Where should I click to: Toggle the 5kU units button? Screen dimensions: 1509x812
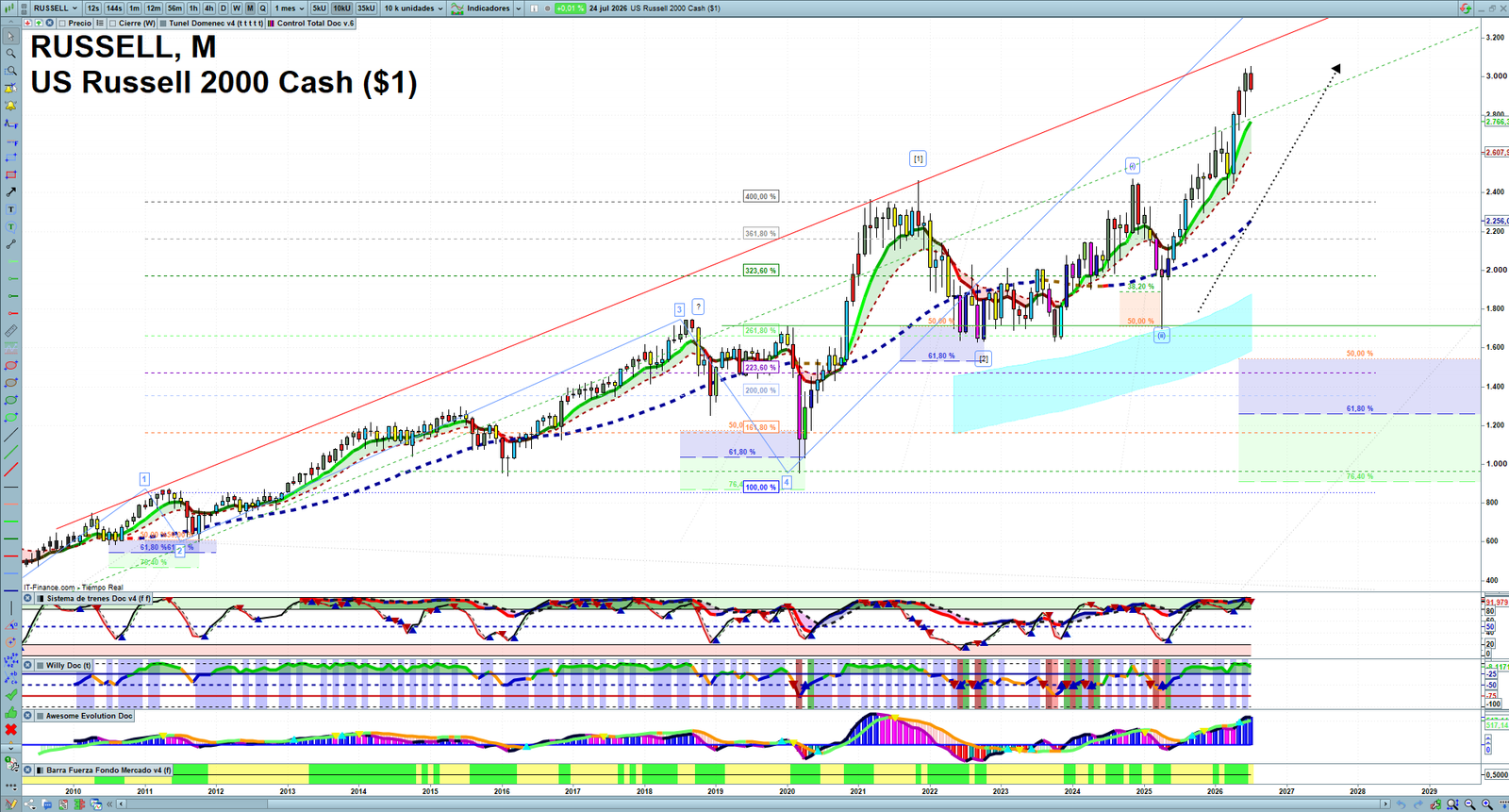tap(319, 8)
